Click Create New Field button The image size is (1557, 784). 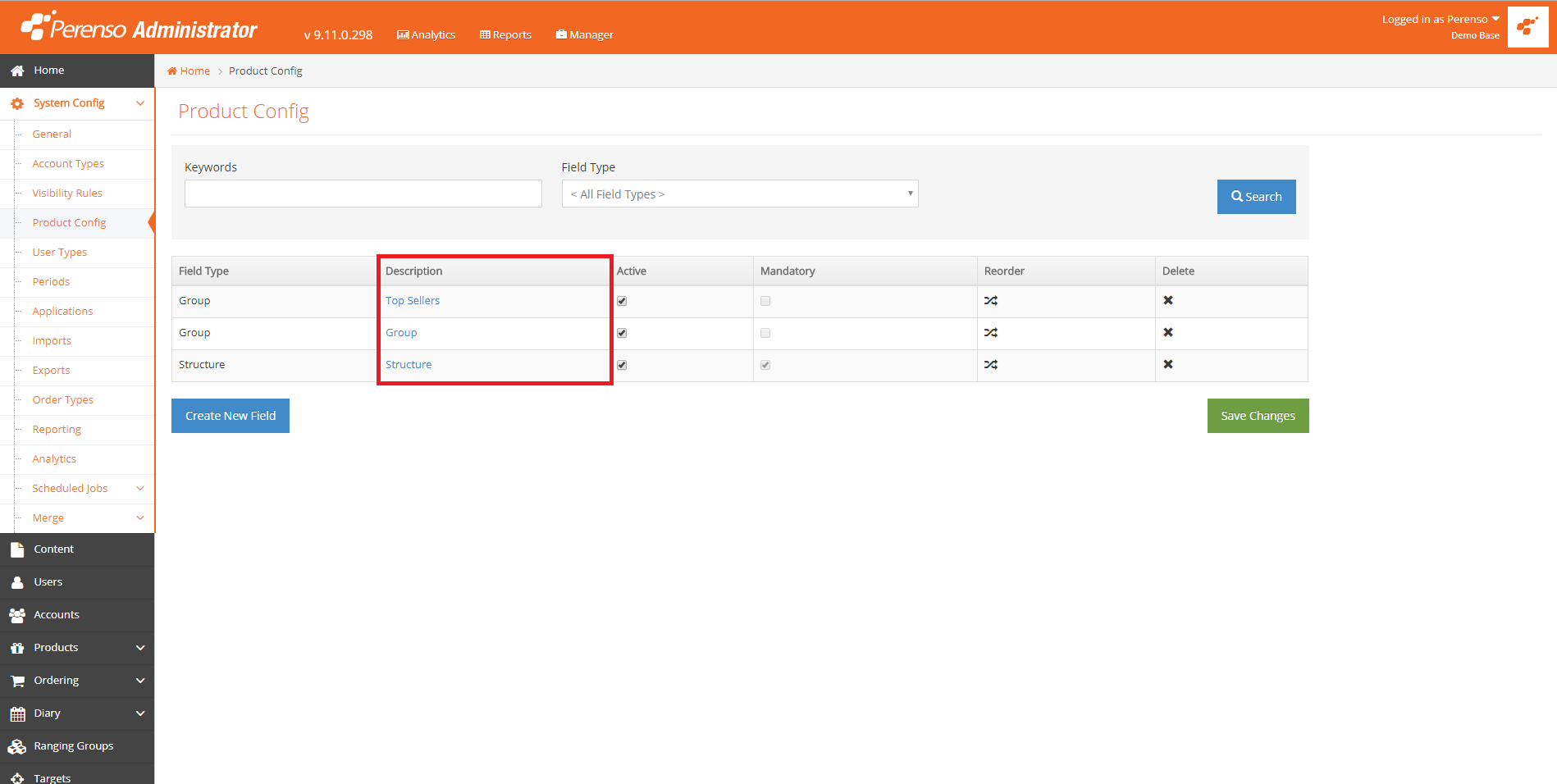(x=231, y=416)
